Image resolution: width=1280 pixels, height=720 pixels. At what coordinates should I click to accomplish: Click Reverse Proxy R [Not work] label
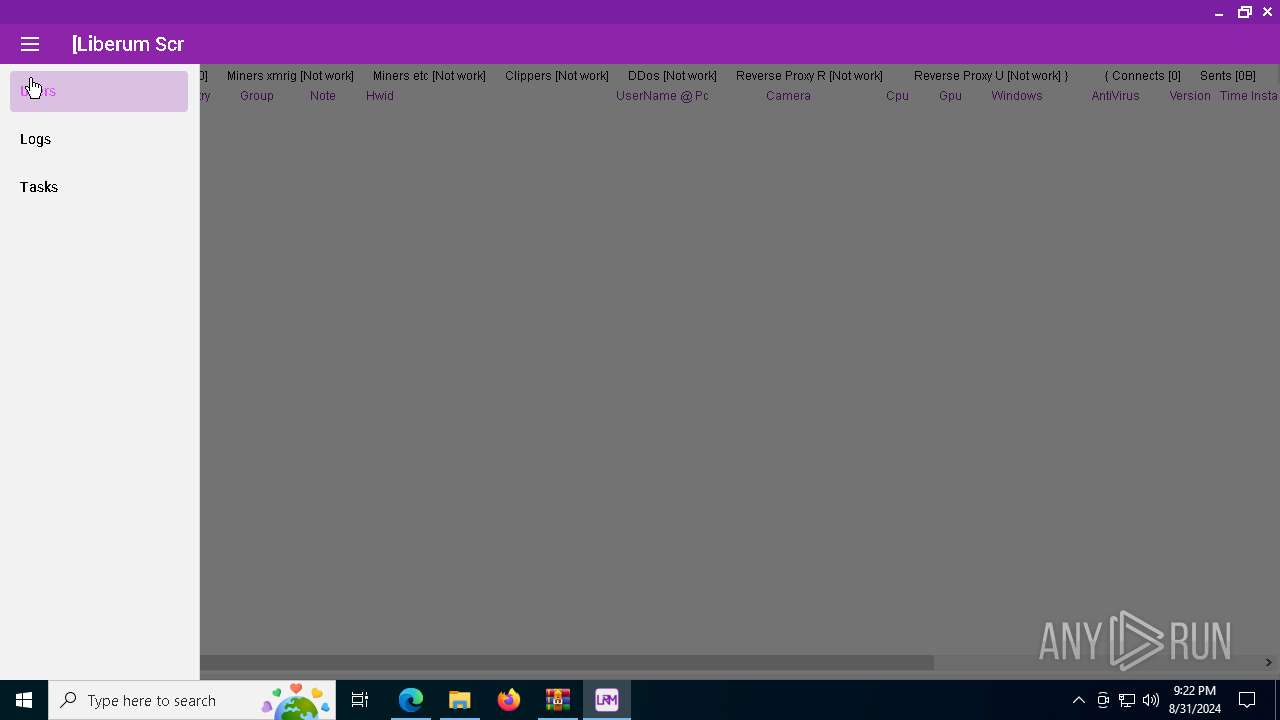tap(809, 76)
